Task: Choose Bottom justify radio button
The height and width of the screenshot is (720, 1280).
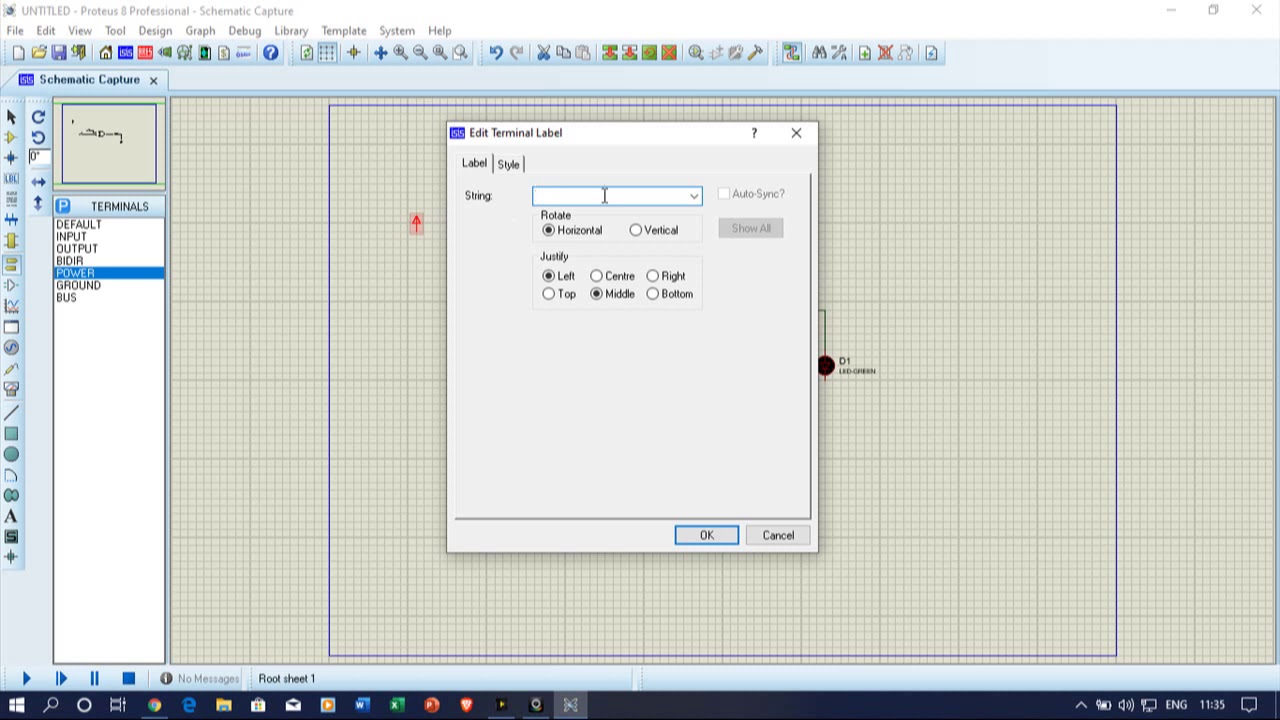Action: [x=652, y=294]
